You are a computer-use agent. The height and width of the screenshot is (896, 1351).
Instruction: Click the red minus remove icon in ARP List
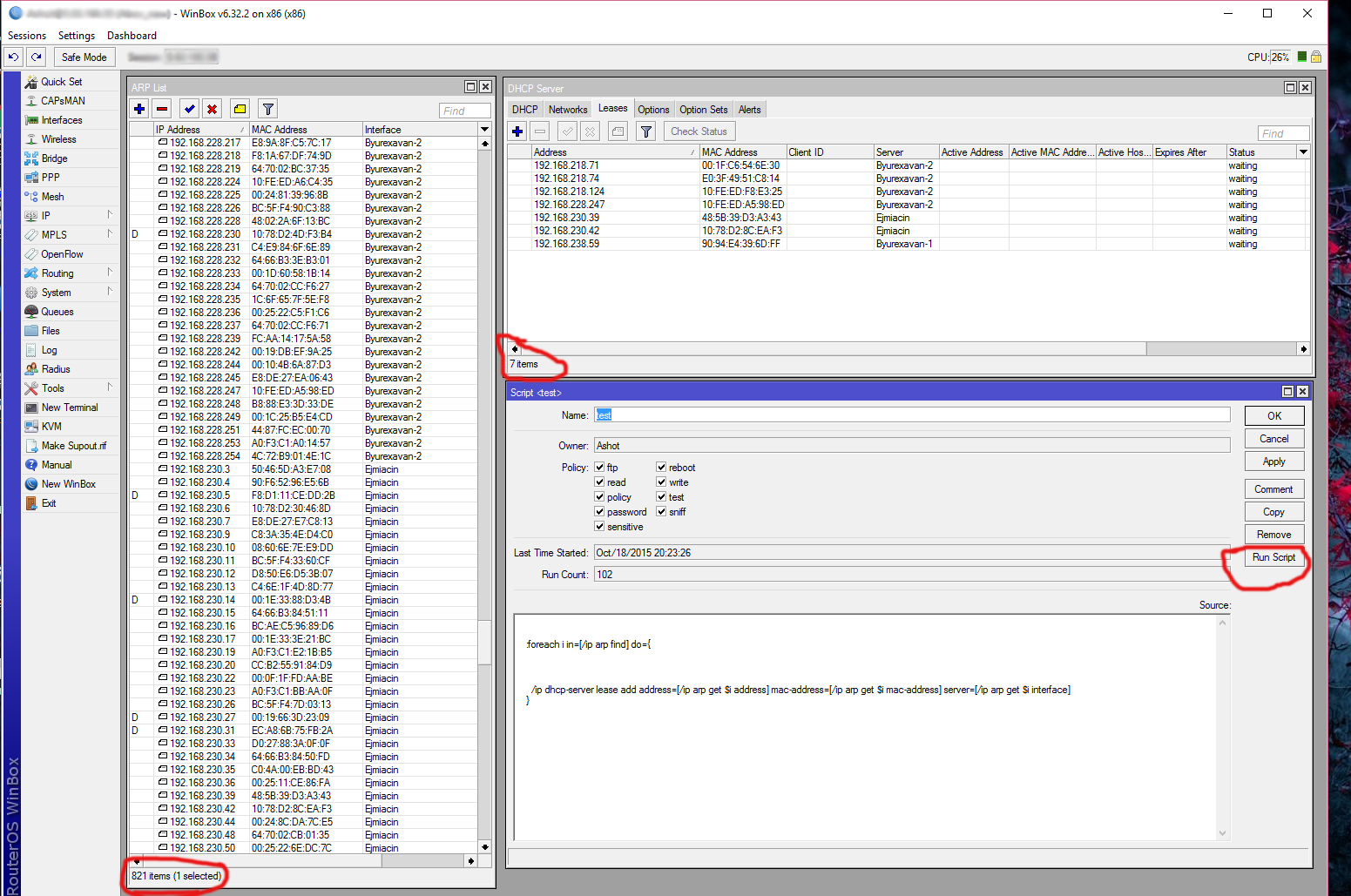click(x=162, y=109)
